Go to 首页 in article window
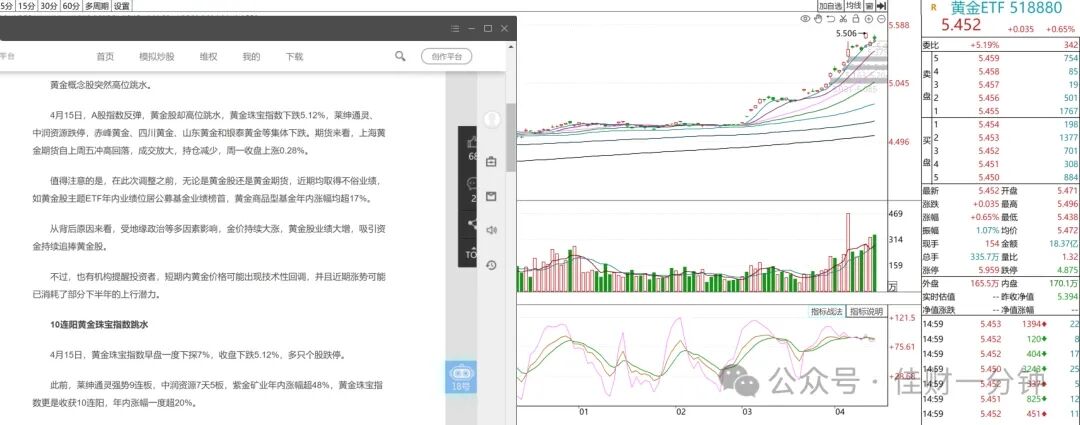The height and width of the screenshot is (425, 1080). [x=105, y=56]
